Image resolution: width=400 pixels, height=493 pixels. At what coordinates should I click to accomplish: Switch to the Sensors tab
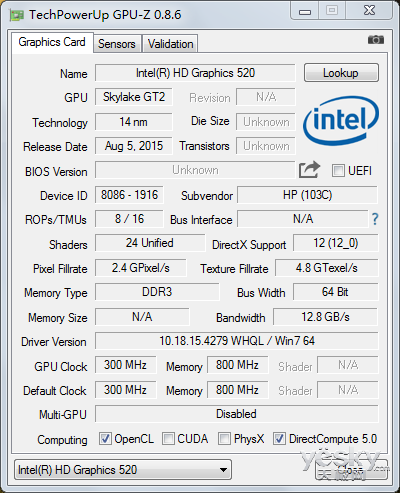coord(117,44)
